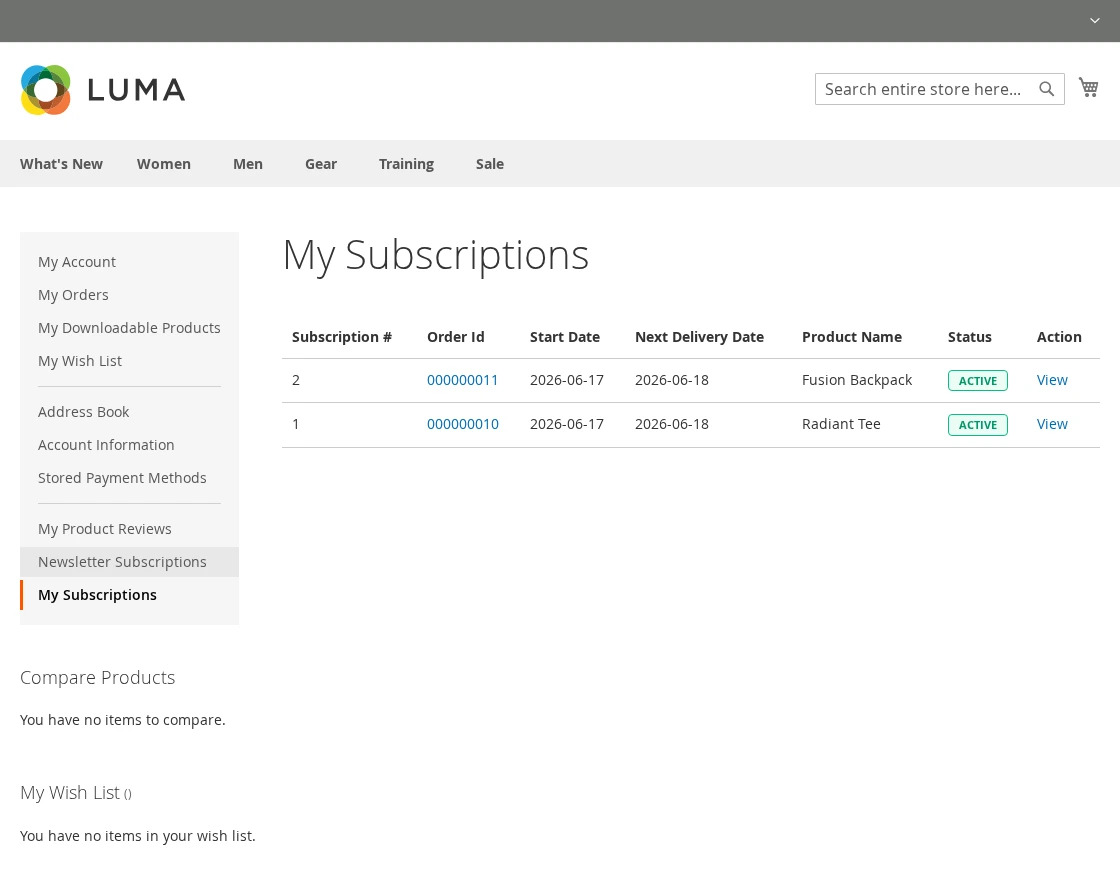The image size is (1120, 880).
Task: Open the Women menu
Action: (x=164, y=164)
